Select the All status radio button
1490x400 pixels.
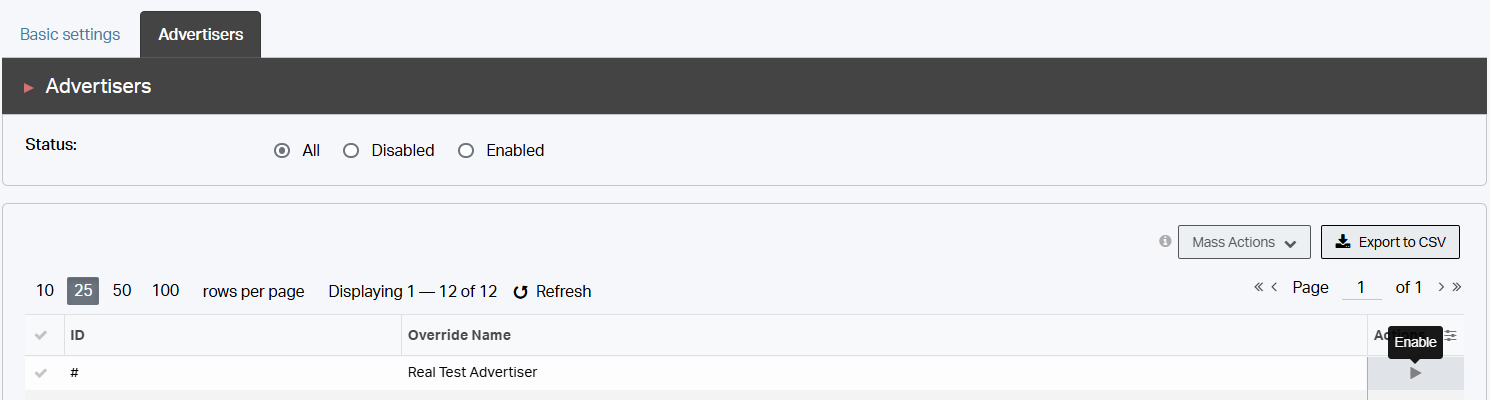click(x=282, y=151)
